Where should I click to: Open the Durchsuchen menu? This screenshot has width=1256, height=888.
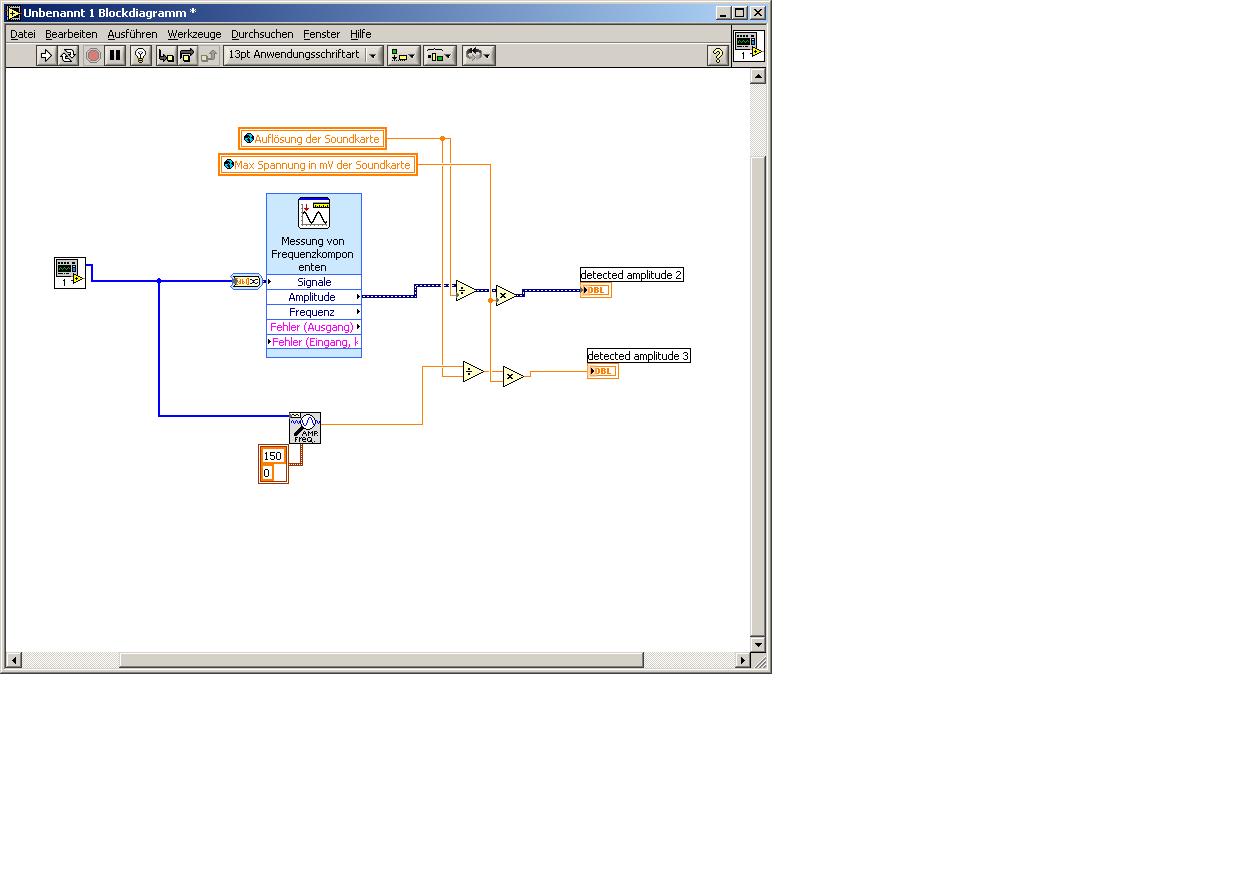tap(262, 34)
